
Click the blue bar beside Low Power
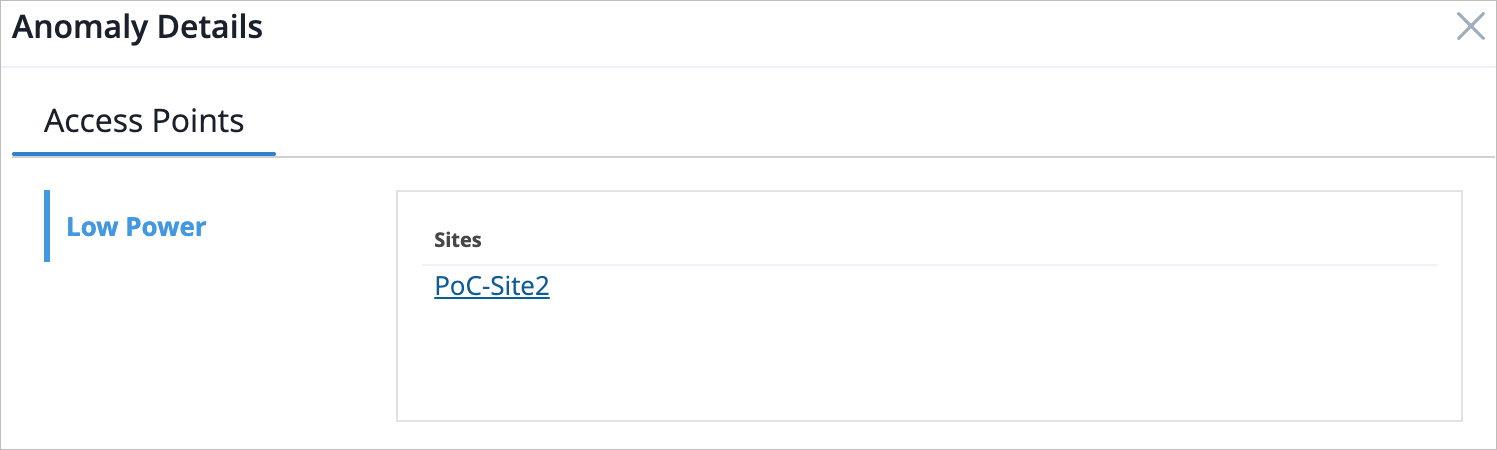(47, 226)
